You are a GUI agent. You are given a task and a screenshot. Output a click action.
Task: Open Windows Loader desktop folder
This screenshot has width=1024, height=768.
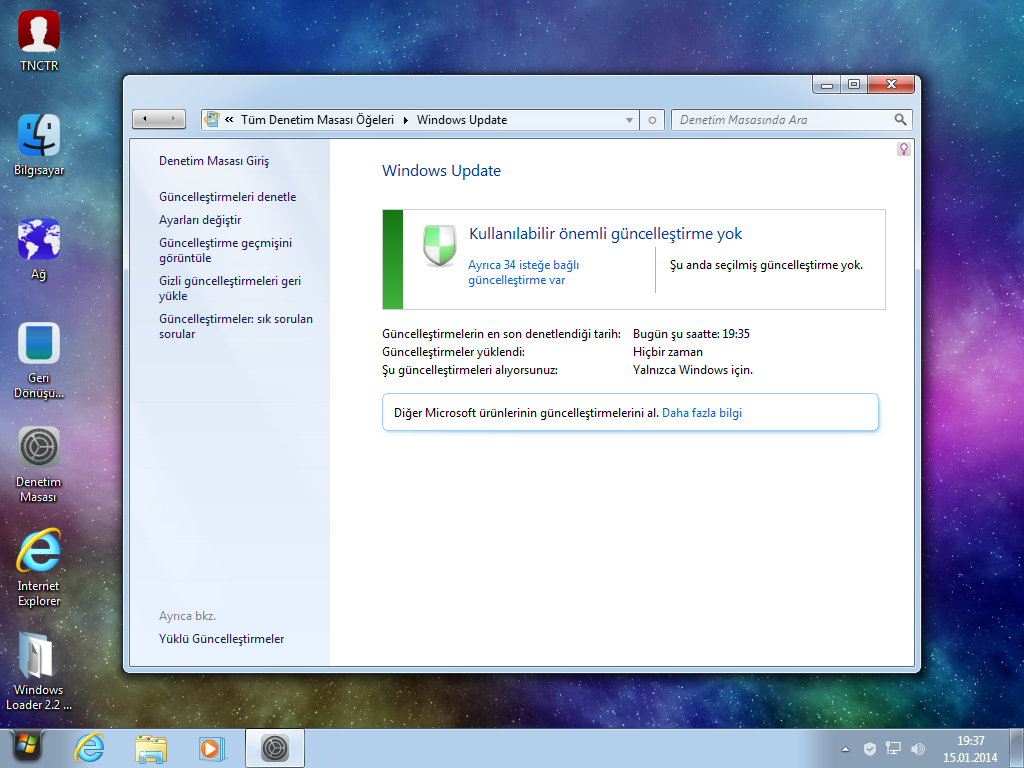[39, 668]
